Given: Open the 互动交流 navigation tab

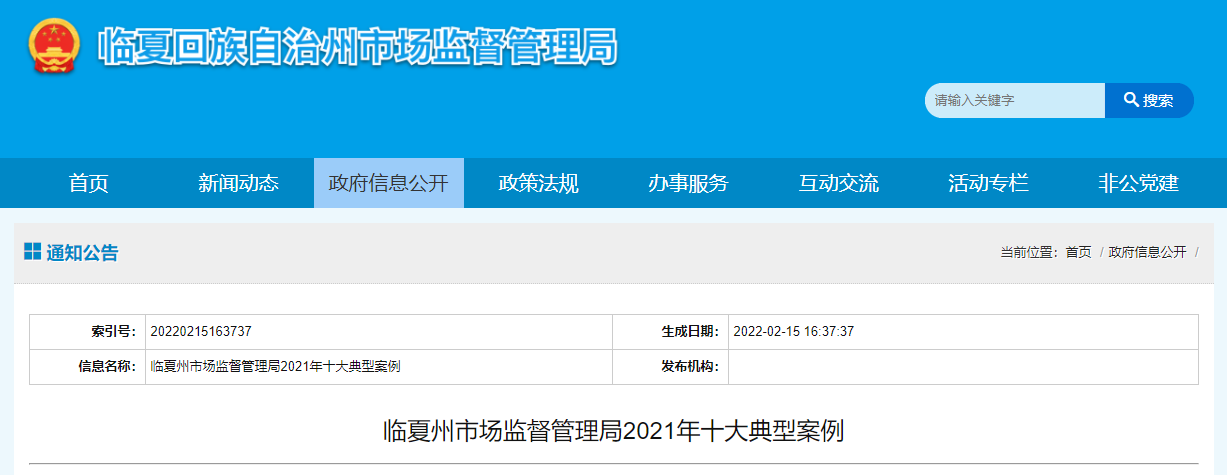Looking at the screenshot, I should click(x=839, y=183).
